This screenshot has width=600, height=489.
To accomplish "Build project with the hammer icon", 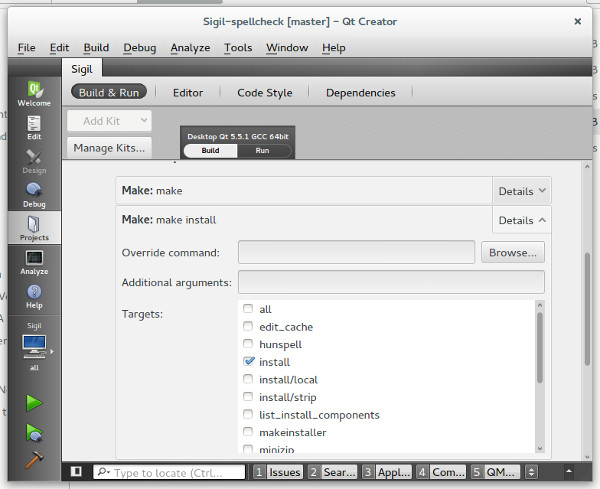I will (x=34, y=460).
